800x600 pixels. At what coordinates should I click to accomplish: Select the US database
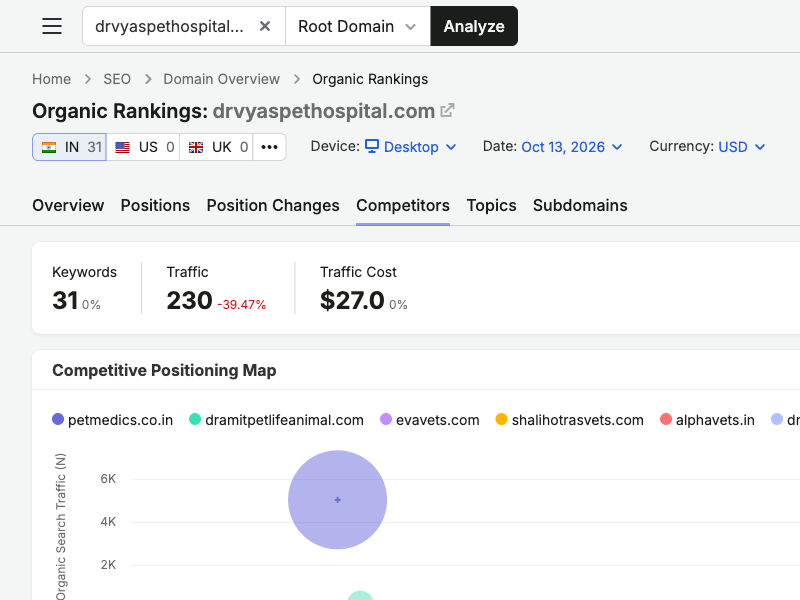click(x=143, y=147)
